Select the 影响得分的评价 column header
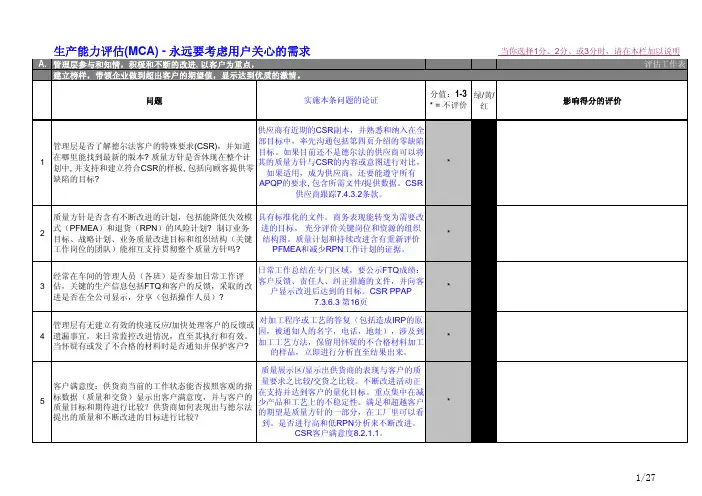Image resolution: width=702 pixels, height=496 pixels. point(600,101)
